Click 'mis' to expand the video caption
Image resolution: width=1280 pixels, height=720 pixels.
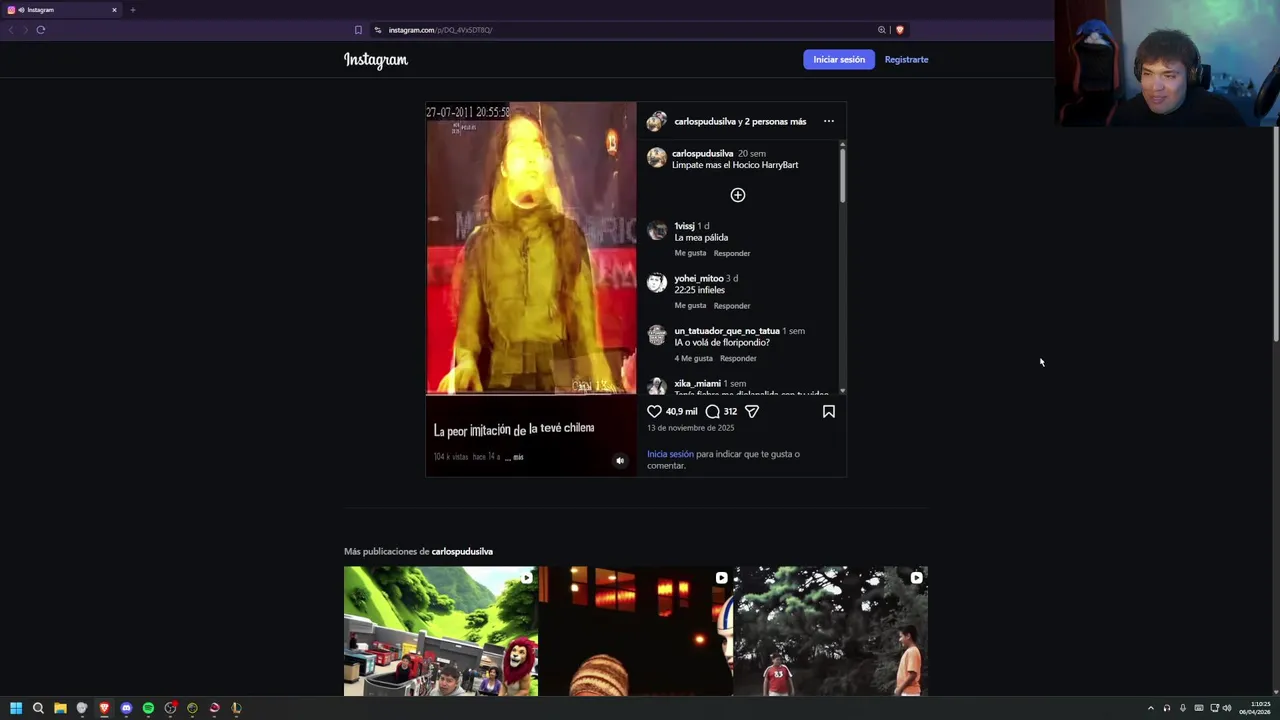pyautogui.click(x=517, y=457)
